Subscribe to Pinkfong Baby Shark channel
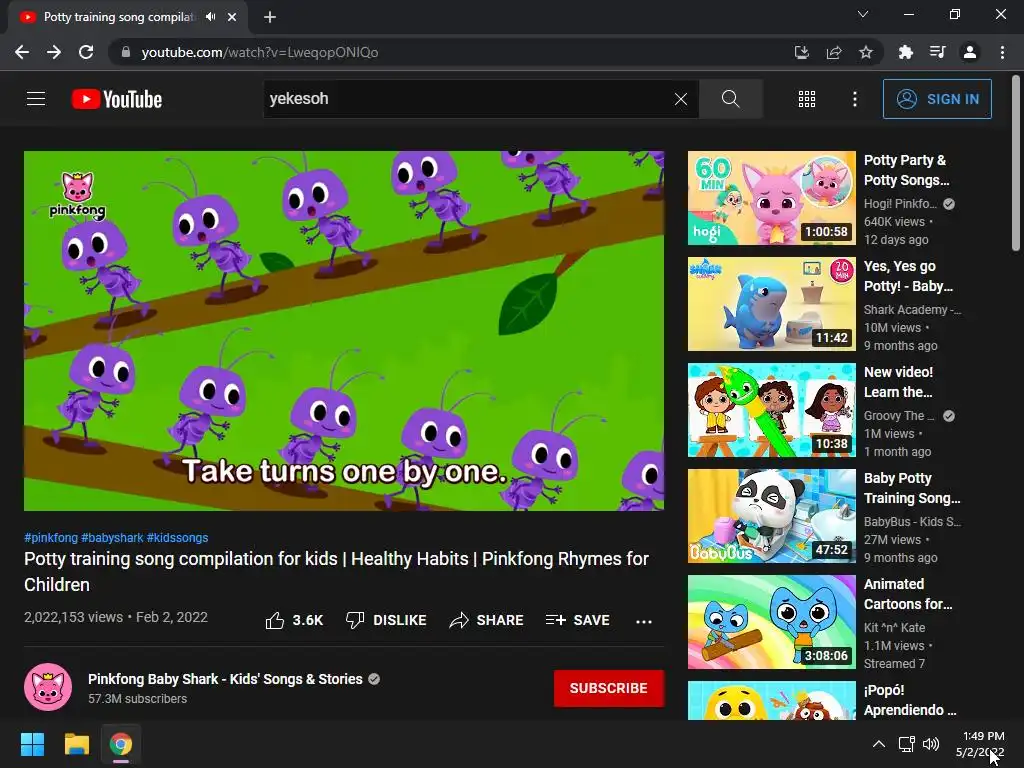1024x768 pixels. 609,688
